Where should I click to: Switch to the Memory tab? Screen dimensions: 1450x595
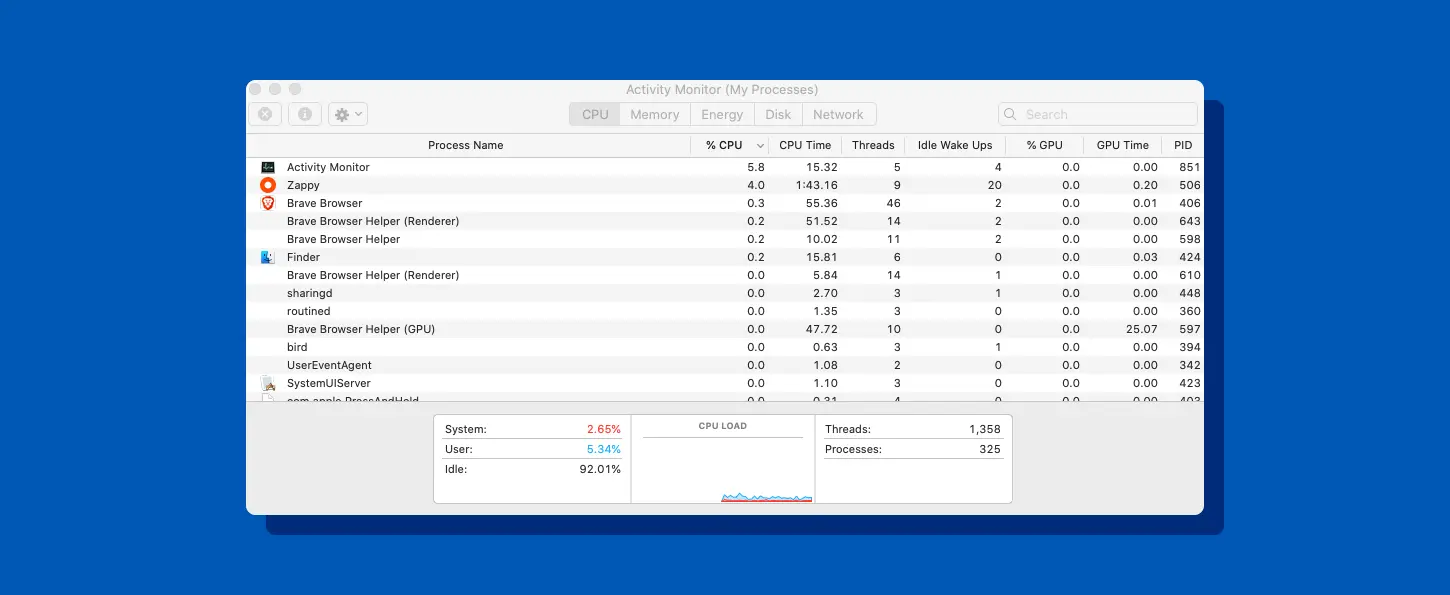[654, 114]
